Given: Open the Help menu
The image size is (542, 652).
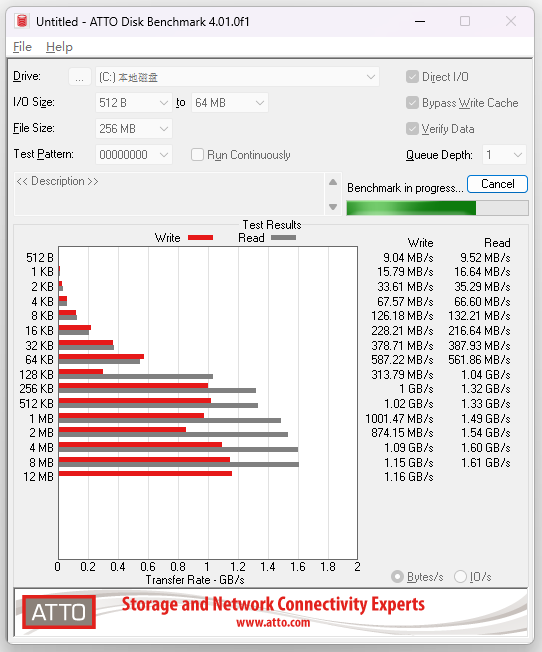Looking at the screenshot, I should click(x=59, y=47).
